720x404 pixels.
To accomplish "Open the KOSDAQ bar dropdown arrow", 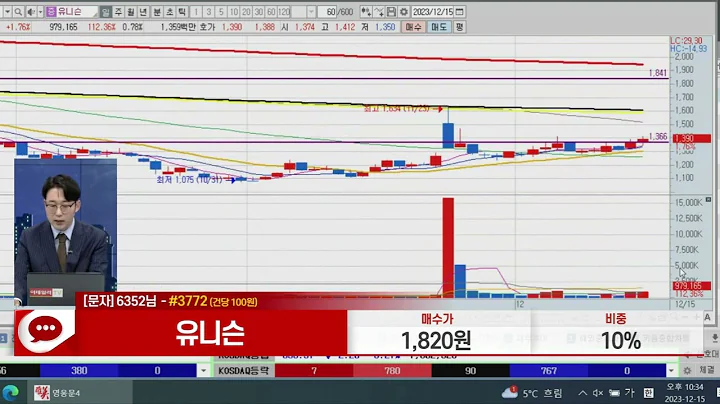I will [671, 370].
